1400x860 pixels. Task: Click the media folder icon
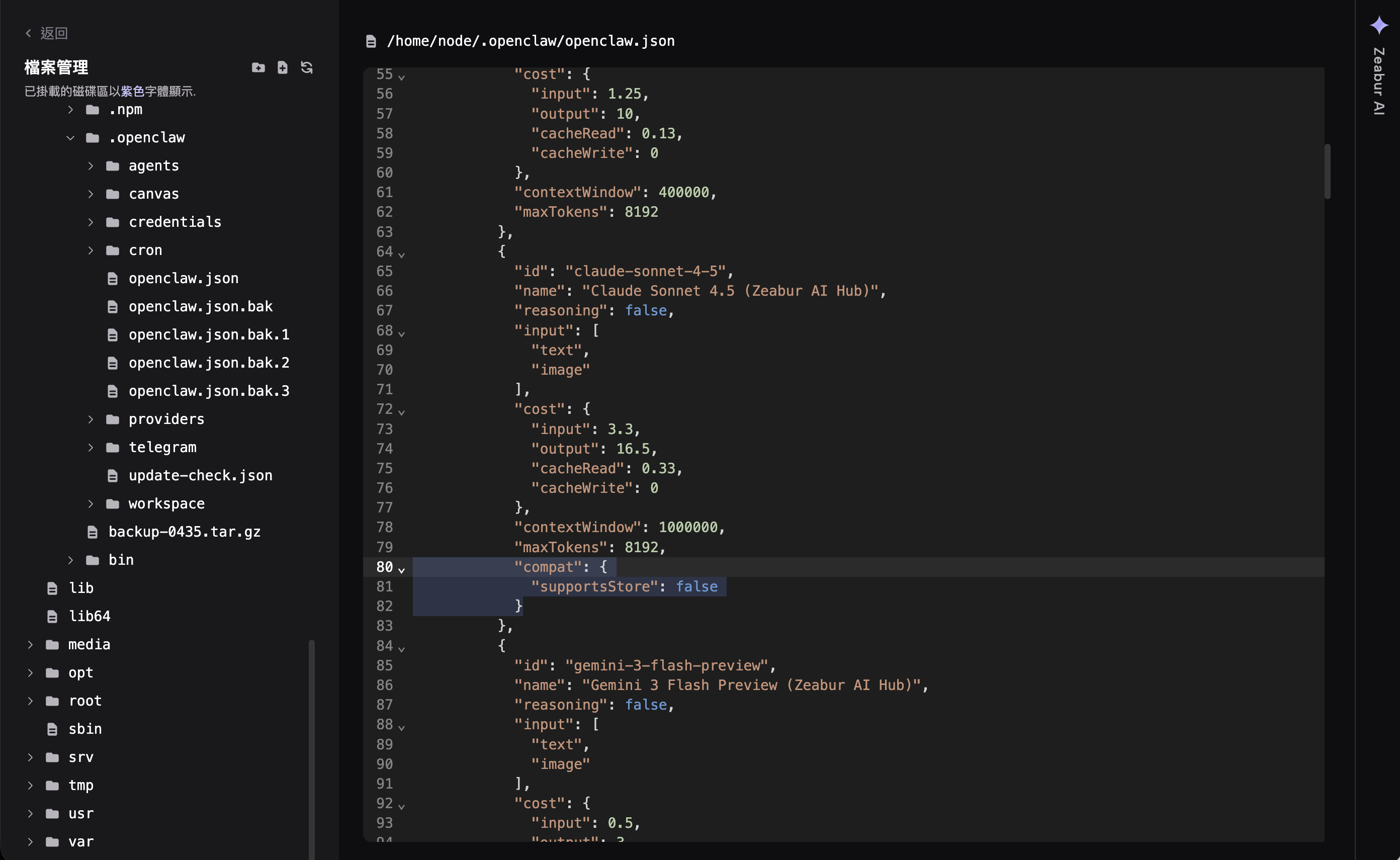(x=52, y=645)
